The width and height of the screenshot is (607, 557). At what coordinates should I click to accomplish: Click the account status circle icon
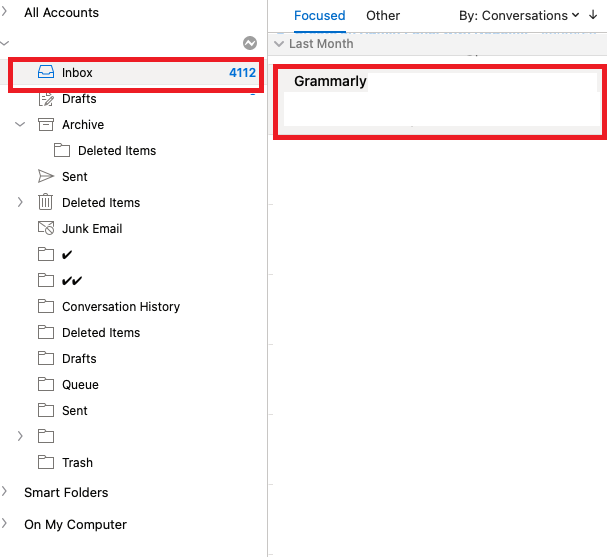coord(250,43)
